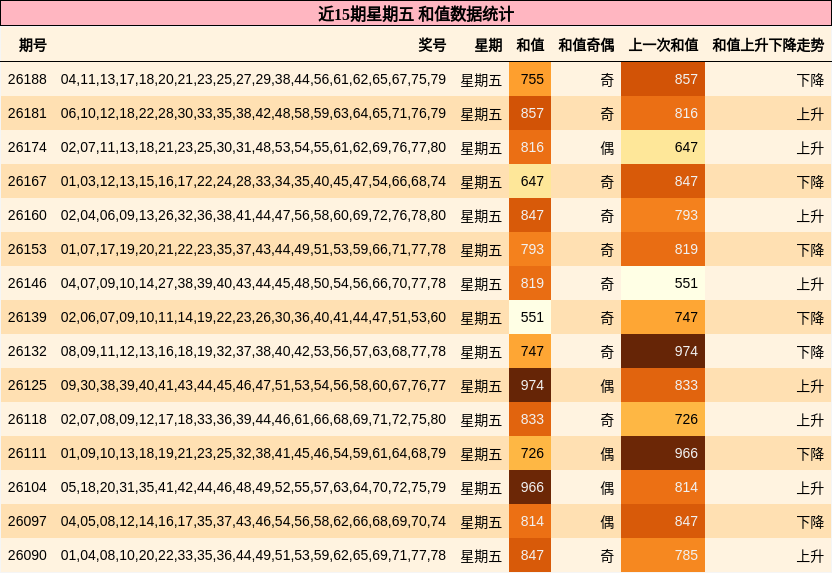
Task: Click the numbers list starting 02,04,06,09 in row 26160
Action: point(253,215)
